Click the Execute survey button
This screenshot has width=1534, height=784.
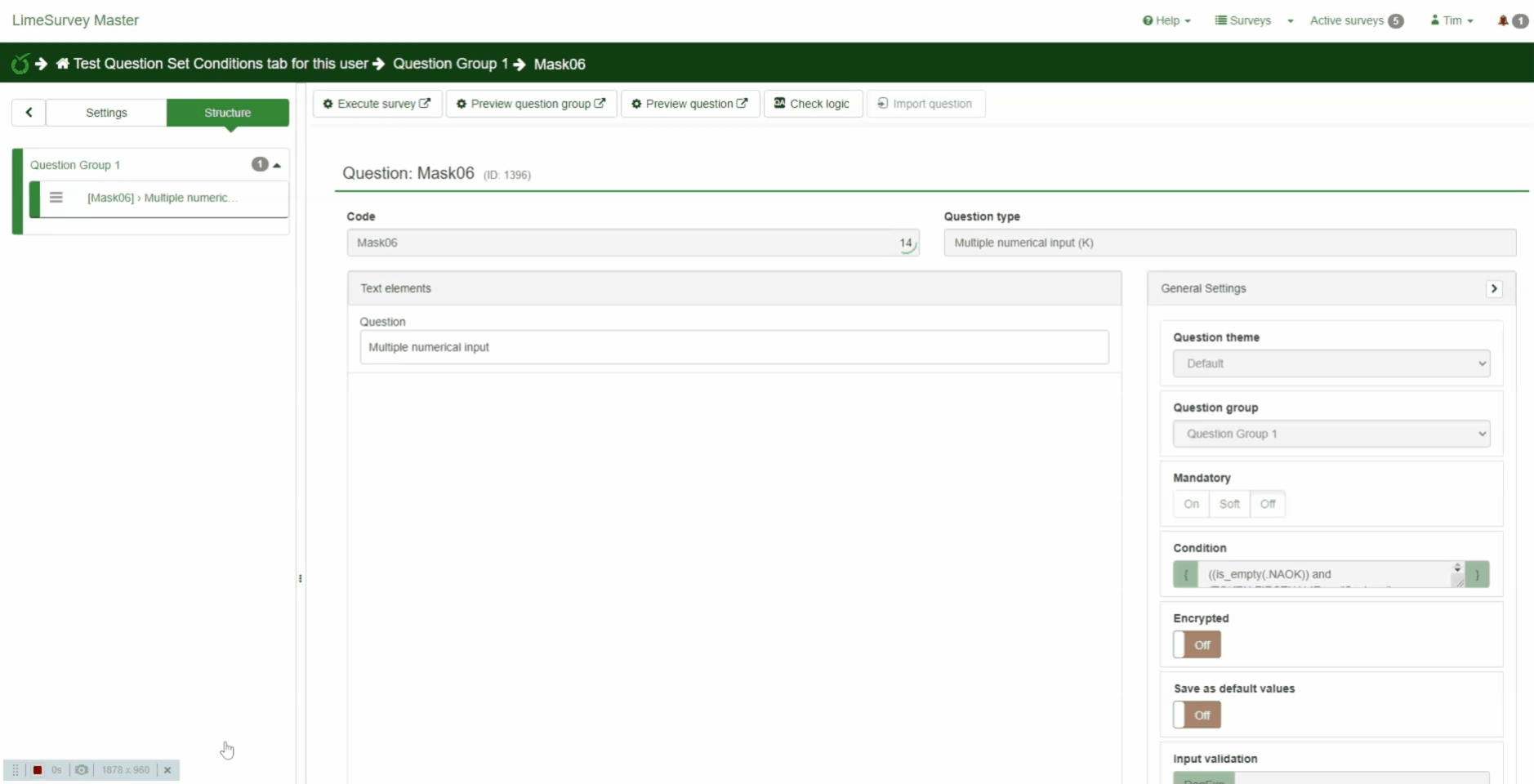[377, 104]
